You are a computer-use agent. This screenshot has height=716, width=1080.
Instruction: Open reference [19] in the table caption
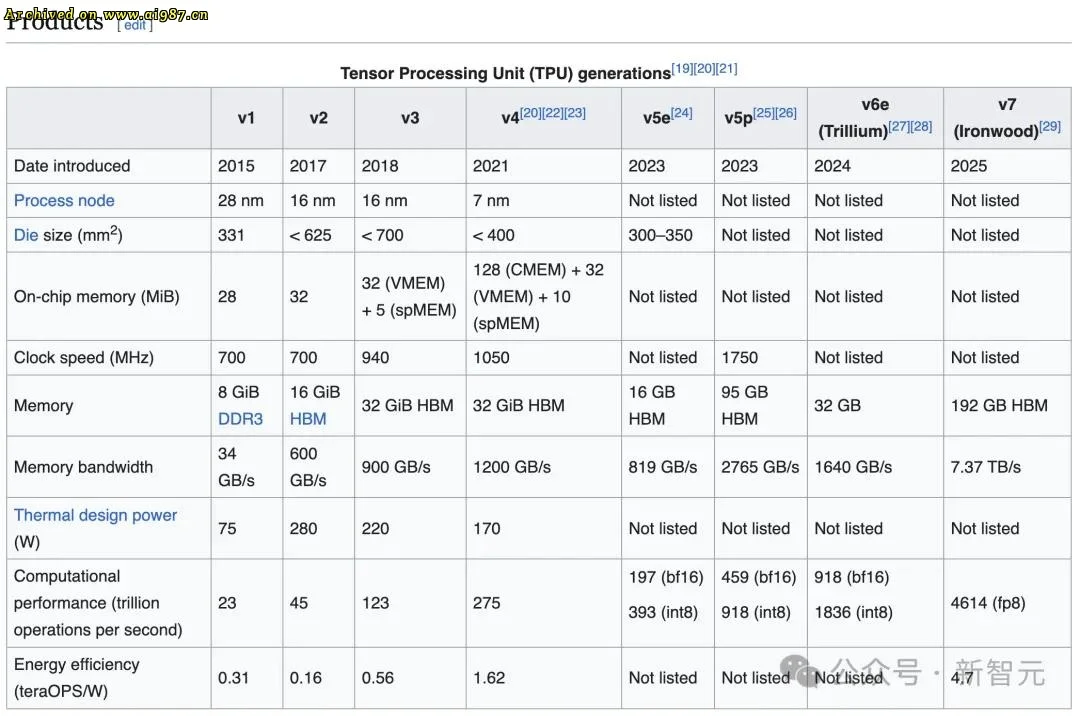coord(682,67)
